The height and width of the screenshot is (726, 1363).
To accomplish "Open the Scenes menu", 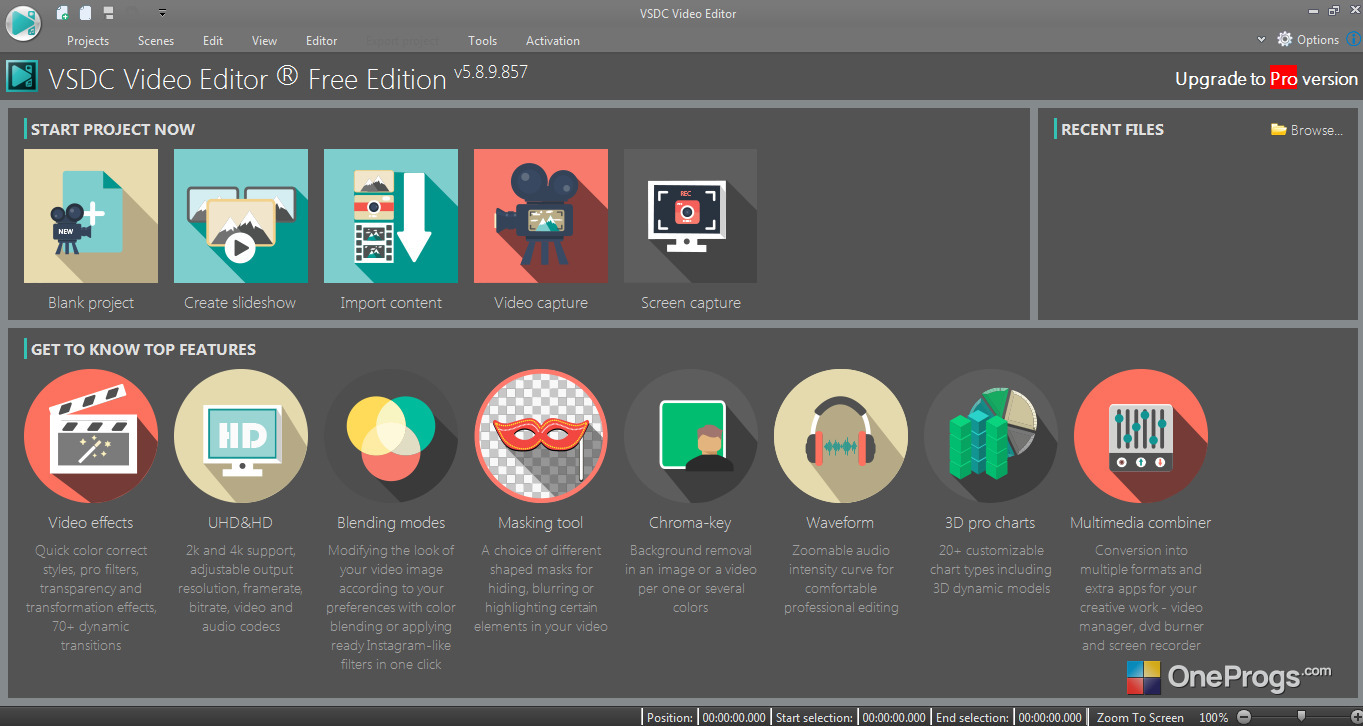I will pos(156,41).
